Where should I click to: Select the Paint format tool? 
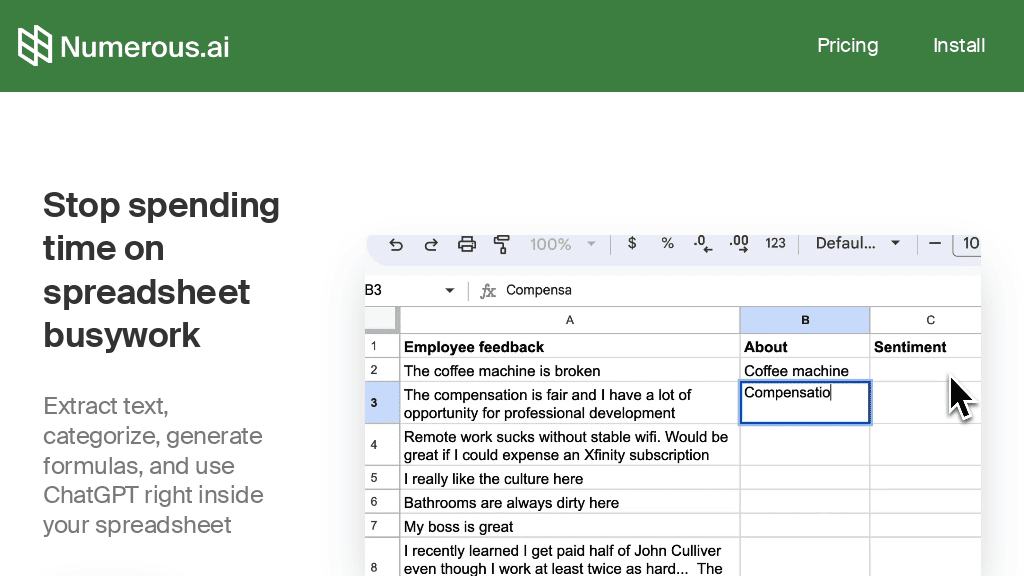pos(501,243)
